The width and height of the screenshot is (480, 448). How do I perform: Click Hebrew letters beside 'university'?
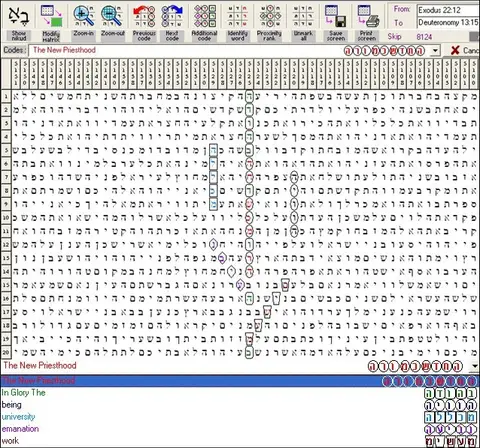pyautogui.click(x=450, y=417)
